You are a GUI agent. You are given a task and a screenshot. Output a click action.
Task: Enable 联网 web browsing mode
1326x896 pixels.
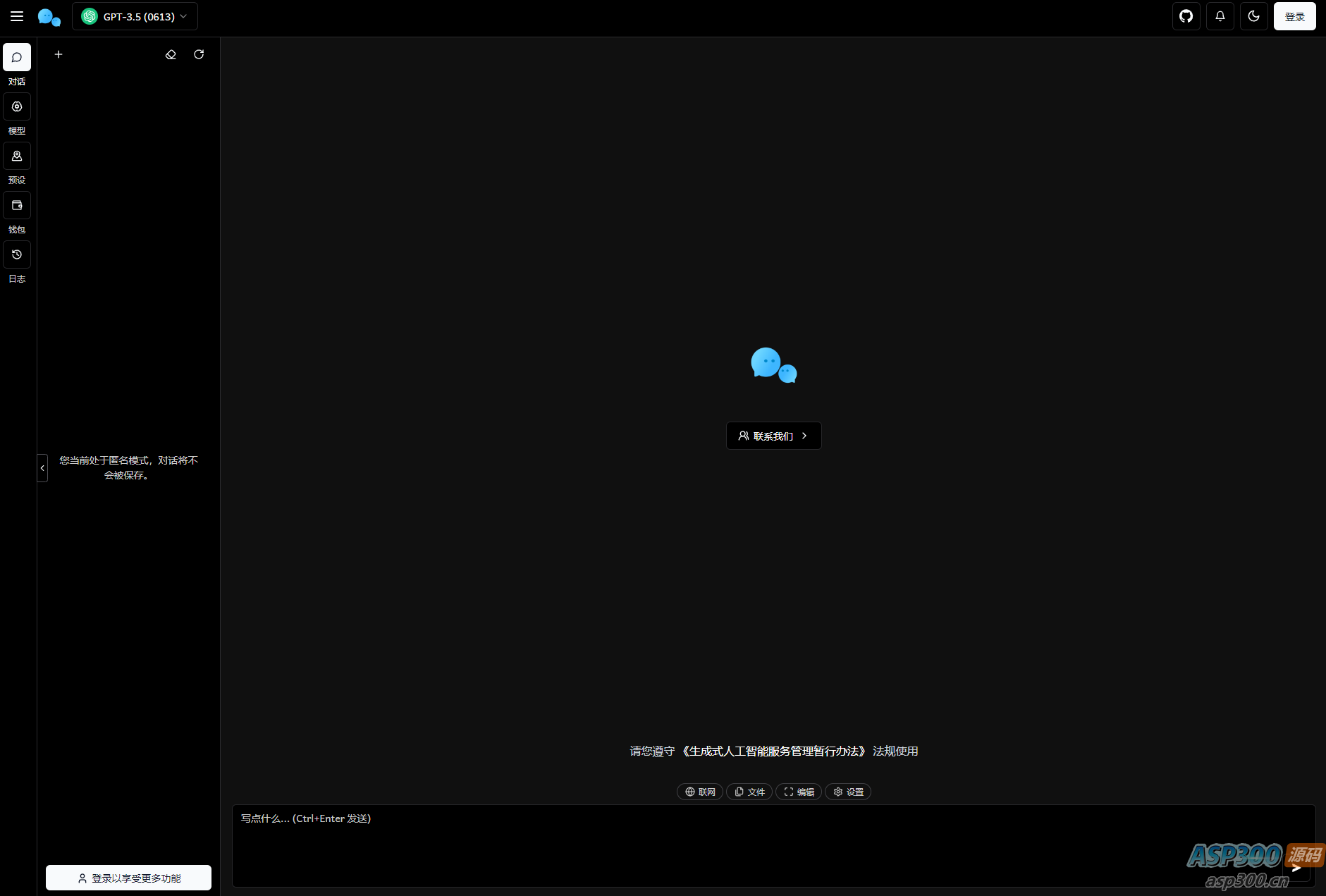[x=700, y=792]
